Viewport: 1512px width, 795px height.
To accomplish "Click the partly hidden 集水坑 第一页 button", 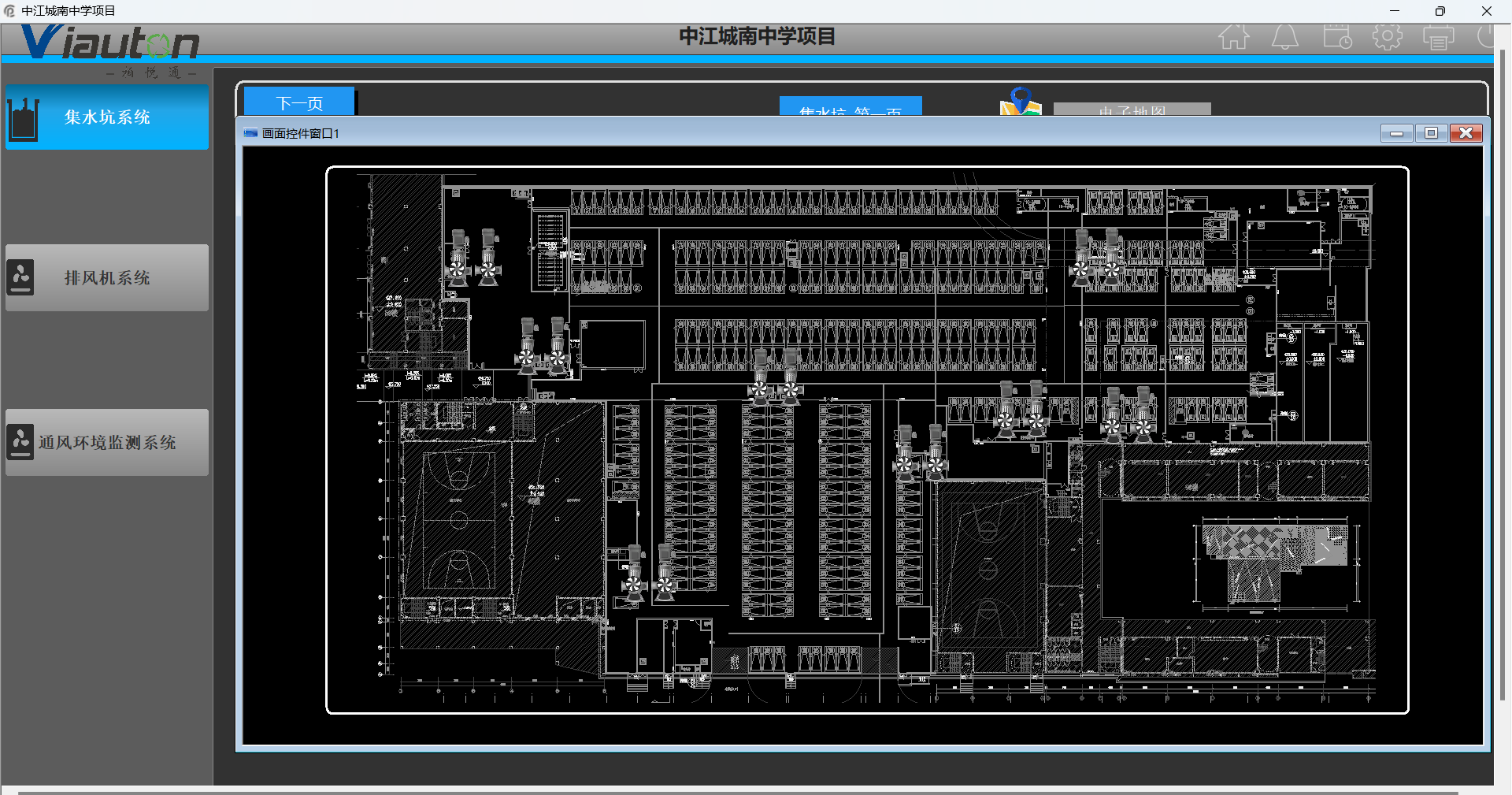I will (850, 106).
